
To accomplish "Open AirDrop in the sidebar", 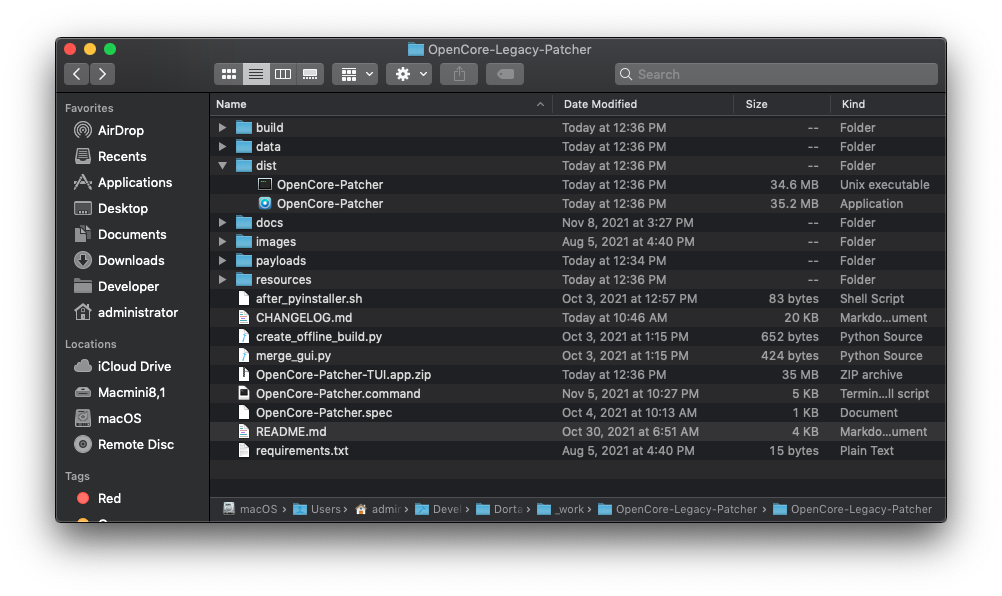I will [120, 130].
